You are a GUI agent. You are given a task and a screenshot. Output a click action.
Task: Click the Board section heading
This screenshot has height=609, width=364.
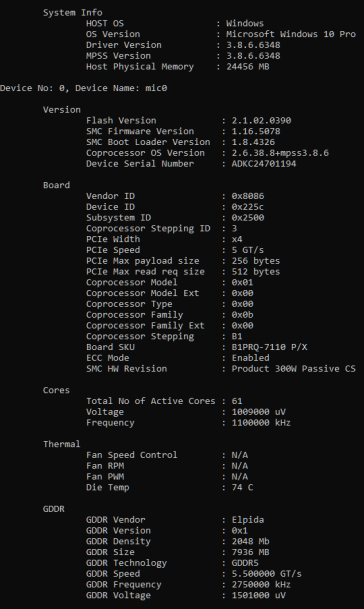56,185
